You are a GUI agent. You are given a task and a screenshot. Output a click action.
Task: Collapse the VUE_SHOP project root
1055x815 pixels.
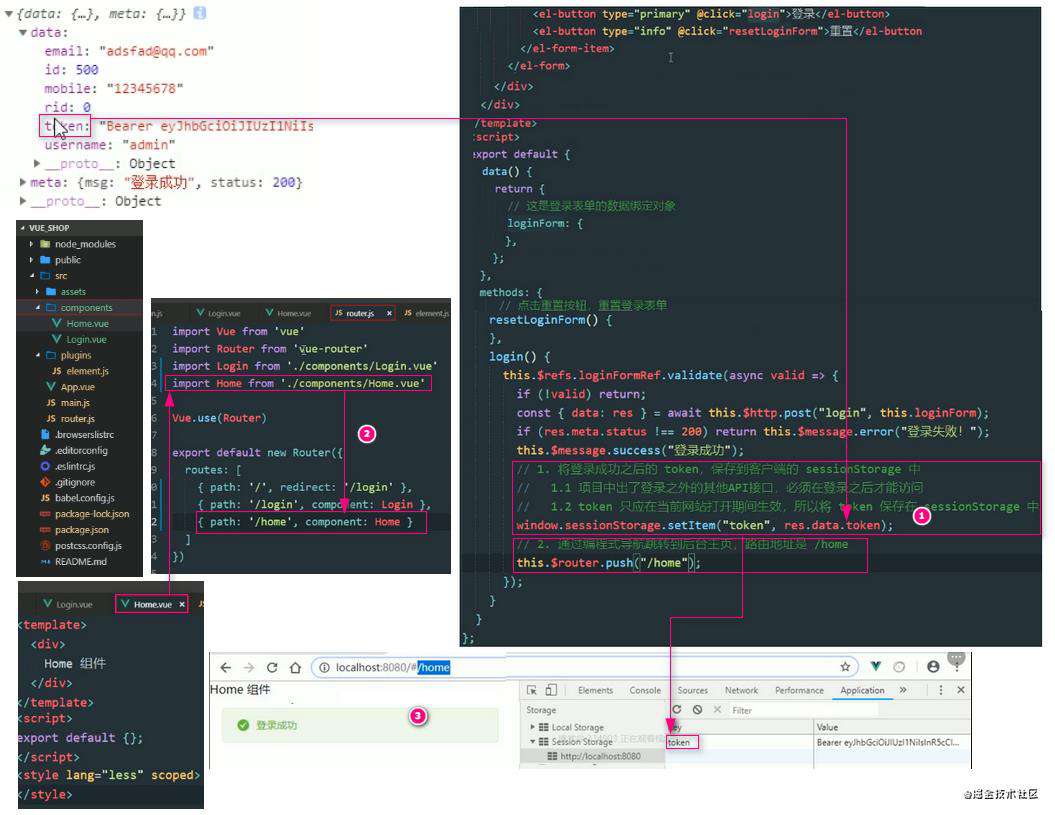point(23,227)
